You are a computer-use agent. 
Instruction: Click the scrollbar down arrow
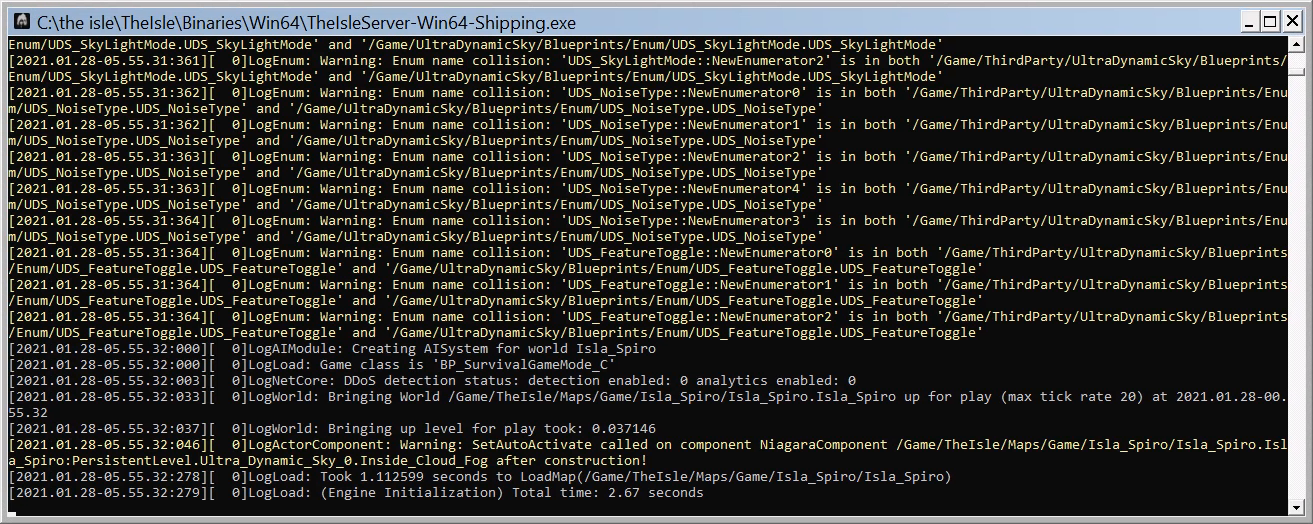pyautogui.click(x=1296, y=508)
